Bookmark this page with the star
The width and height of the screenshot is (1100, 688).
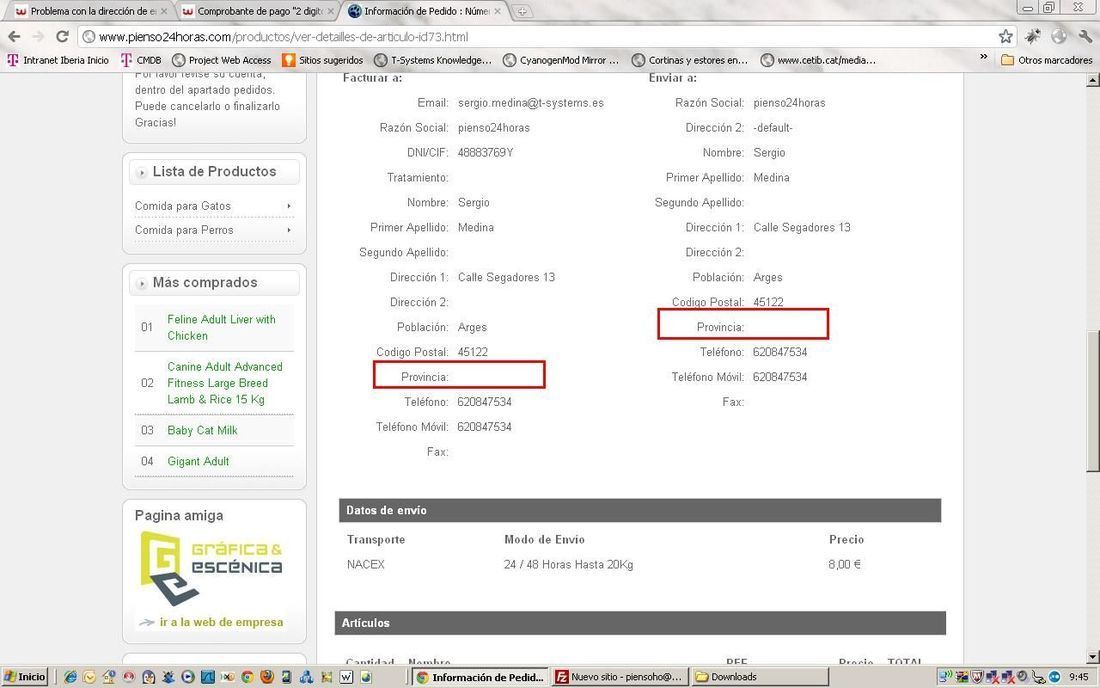coord(1005,36)
